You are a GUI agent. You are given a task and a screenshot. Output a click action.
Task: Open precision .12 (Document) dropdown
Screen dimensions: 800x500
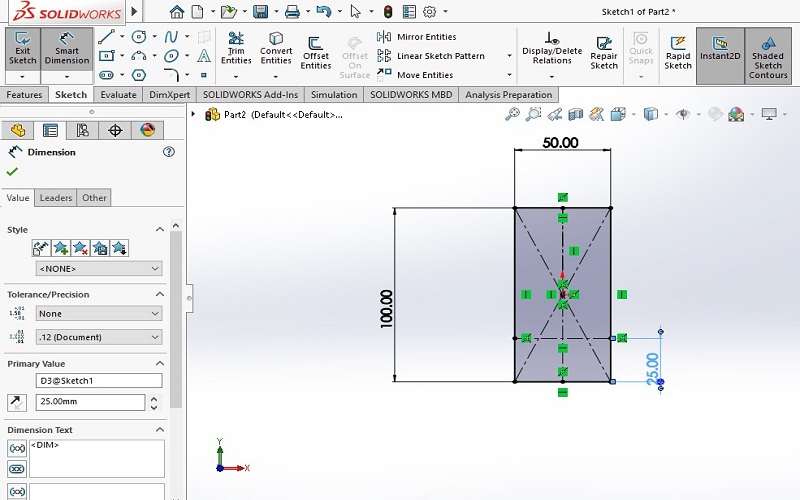coord(99,337)
